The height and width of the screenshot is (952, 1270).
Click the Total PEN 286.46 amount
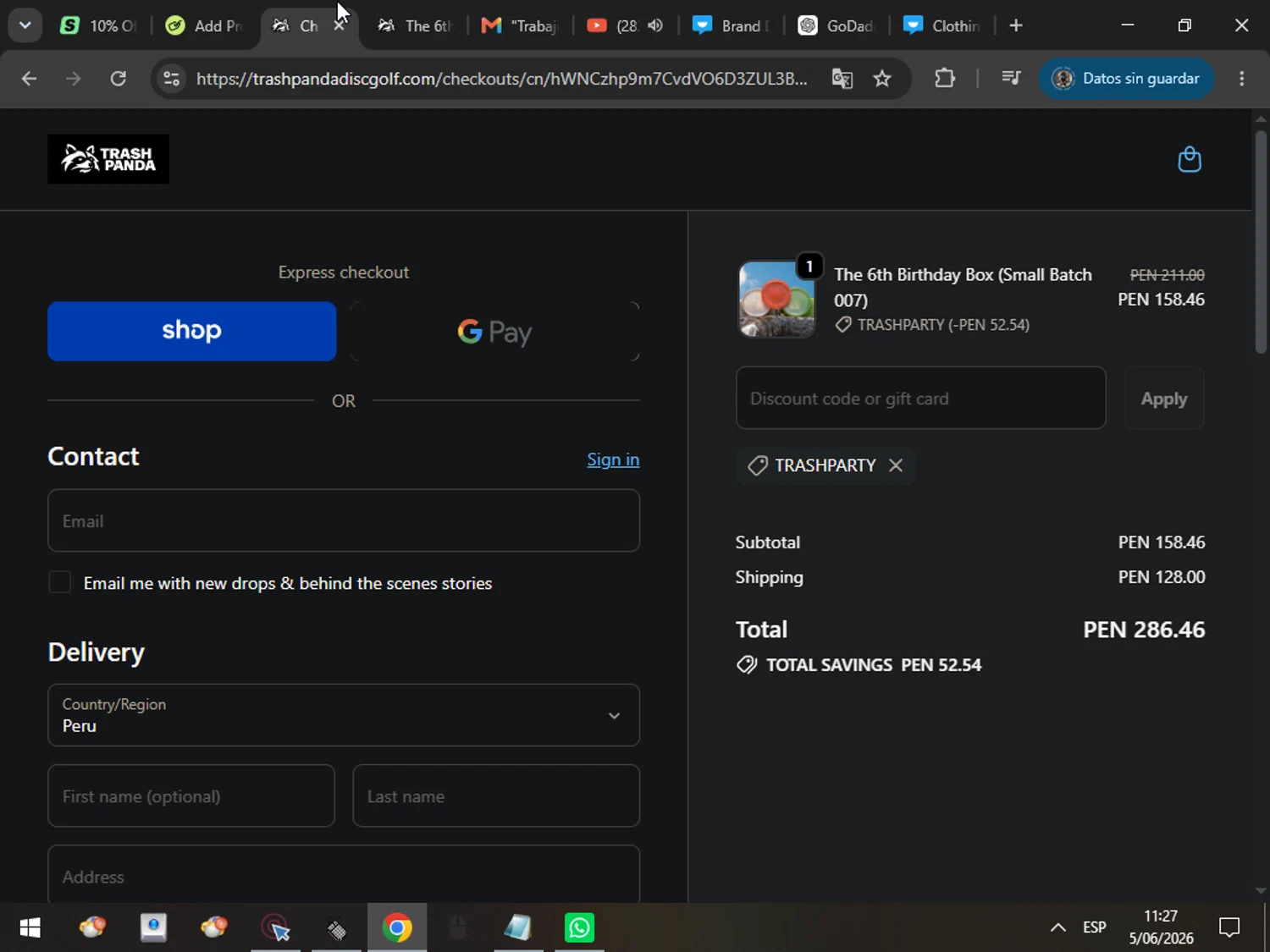pyautogui.click(x=1144, y=630)
